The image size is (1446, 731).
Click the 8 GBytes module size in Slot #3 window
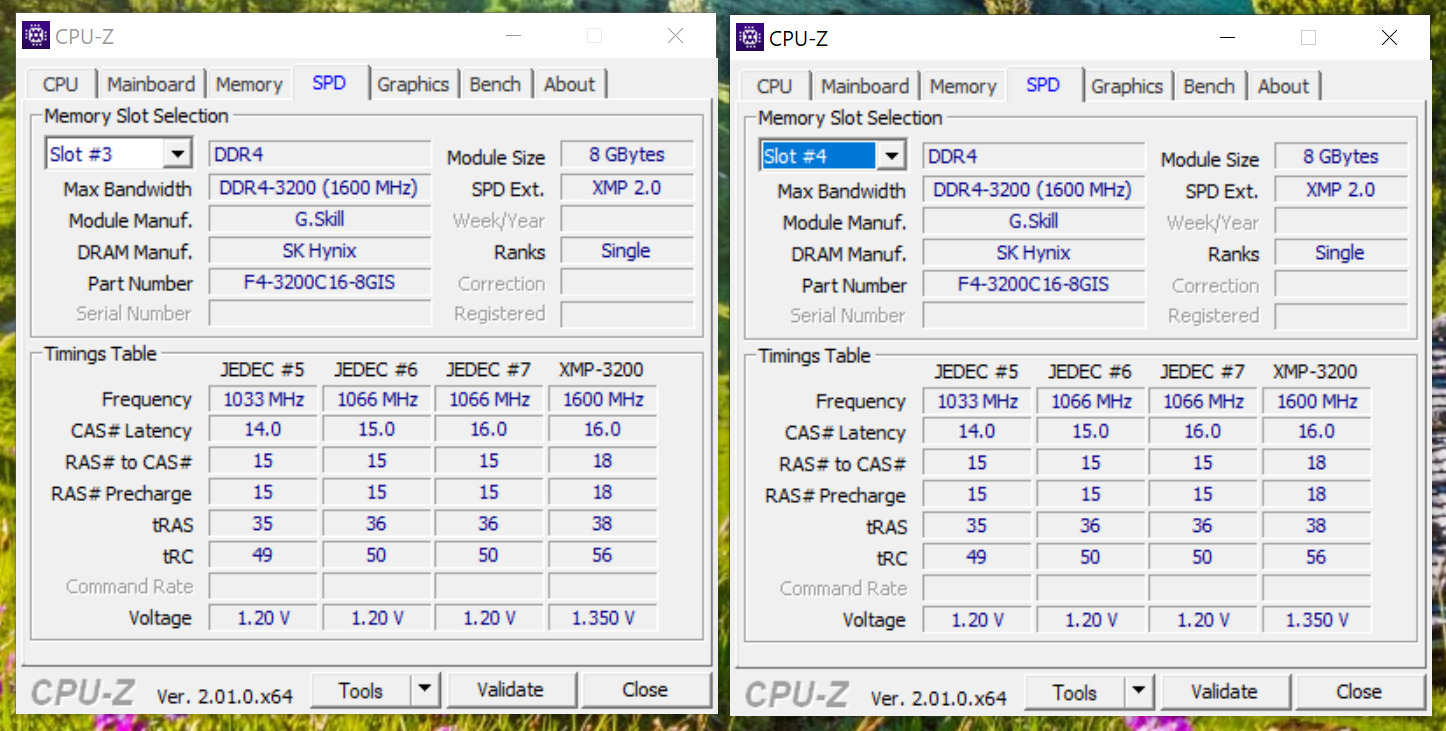pyautogui.click(x=627, y=155)
